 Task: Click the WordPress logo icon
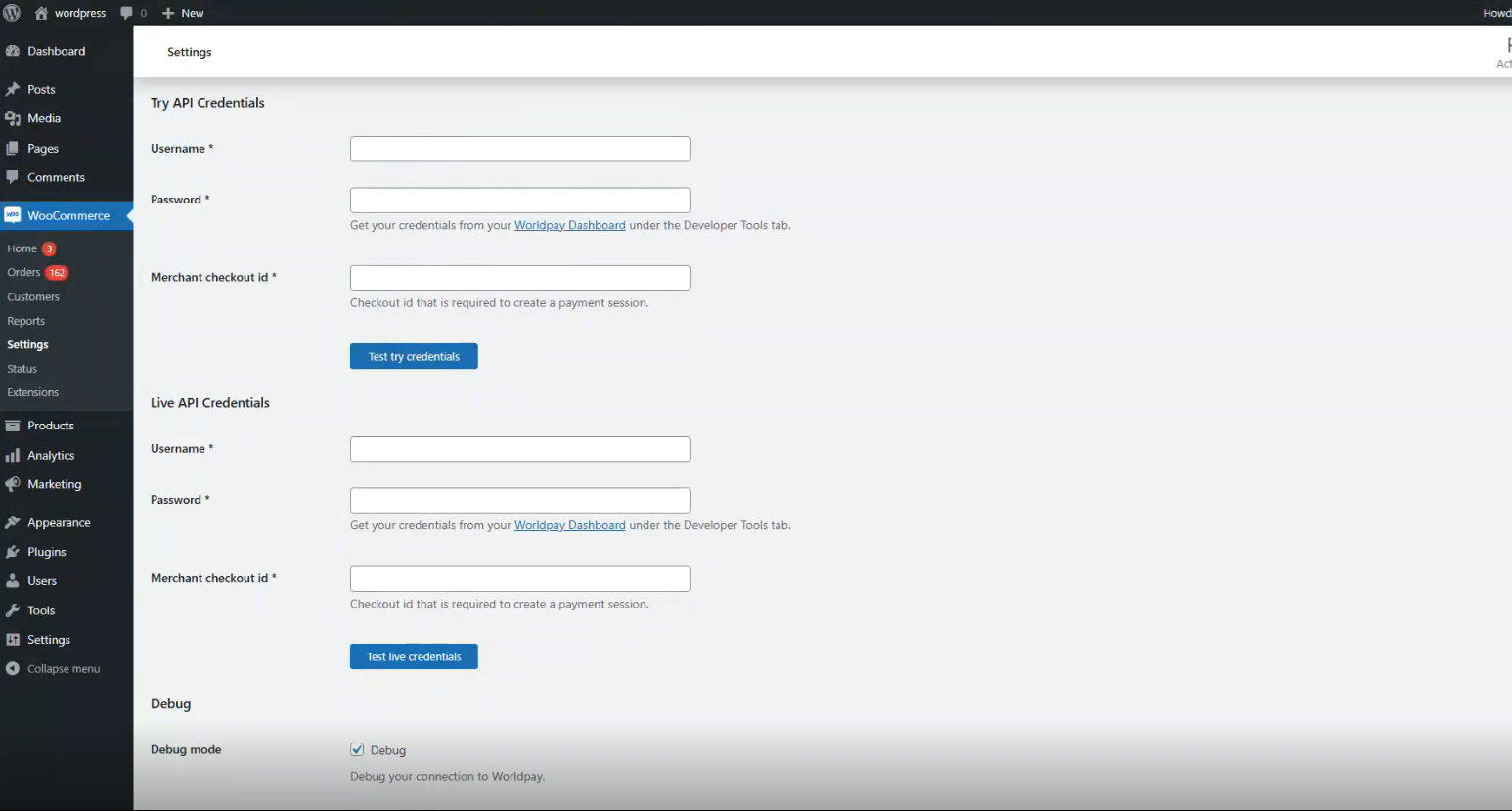point(12,13)
